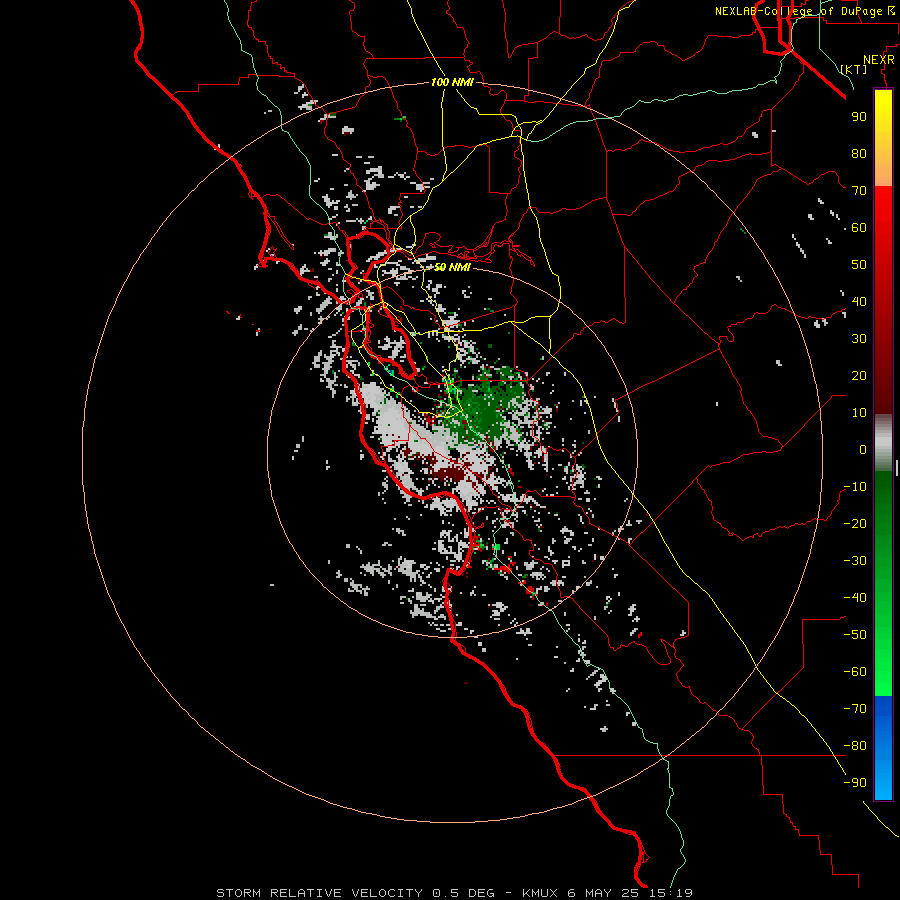Click the STORM RELATIVE VELOCITY caption text
The image size is (900, 900).
(x=321, y=893)
